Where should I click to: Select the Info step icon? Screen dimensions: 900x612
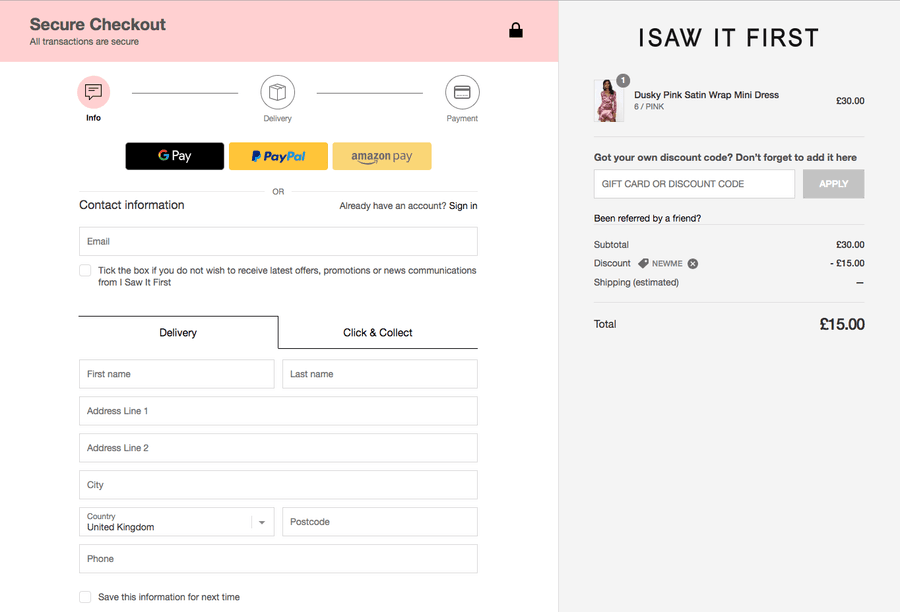[93, 91]
